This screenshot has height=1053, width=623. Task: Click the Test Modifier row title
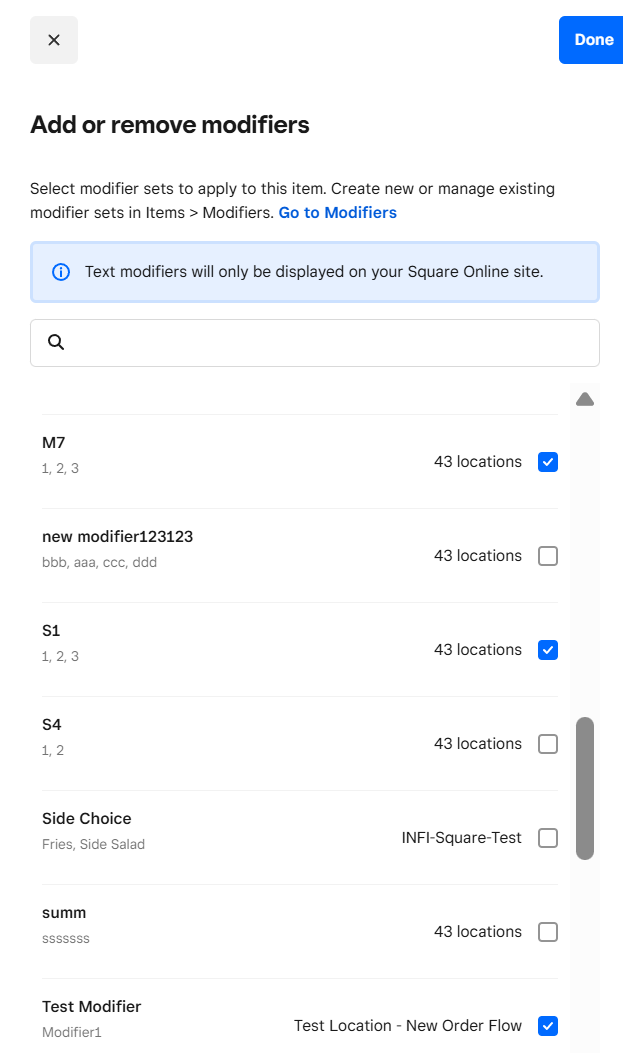92,1006
